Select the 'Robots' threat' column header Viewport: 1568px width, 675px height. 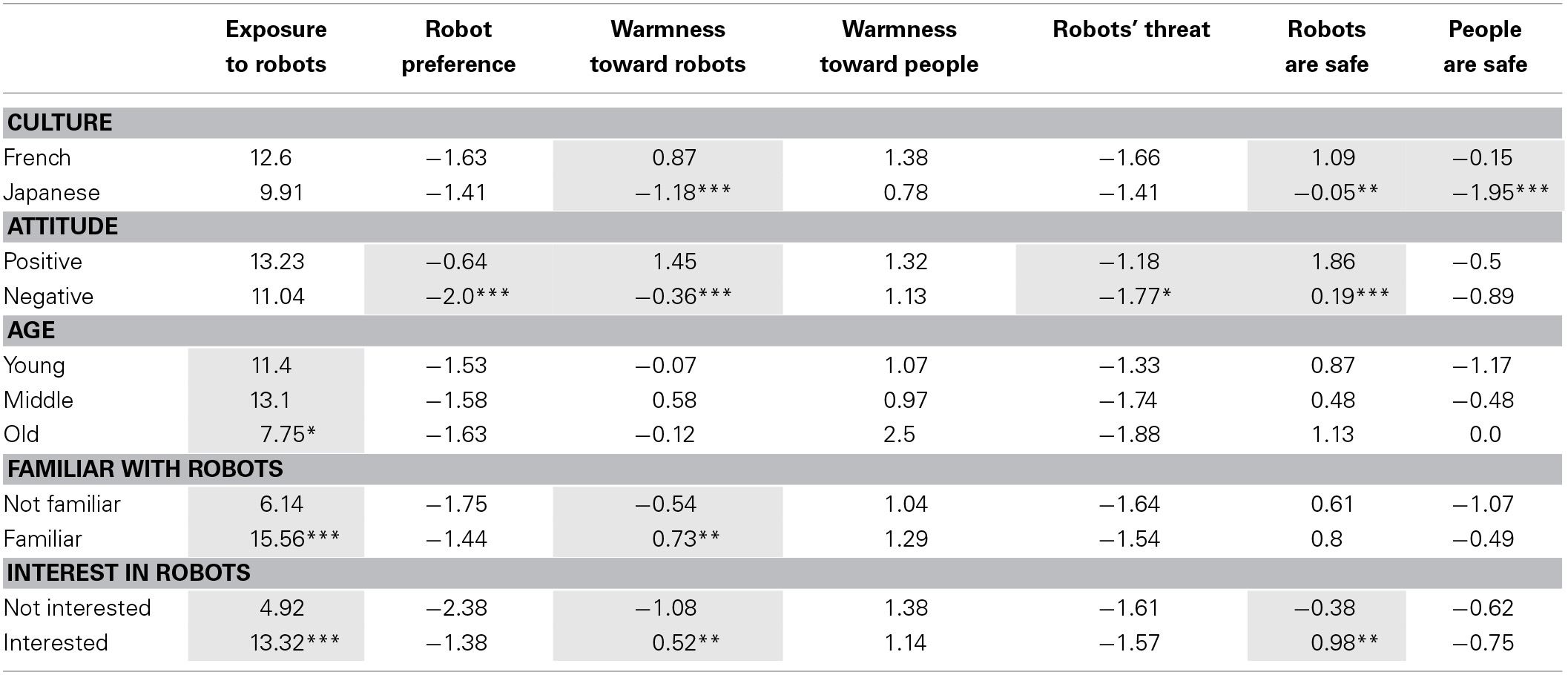pos(1131,30)
